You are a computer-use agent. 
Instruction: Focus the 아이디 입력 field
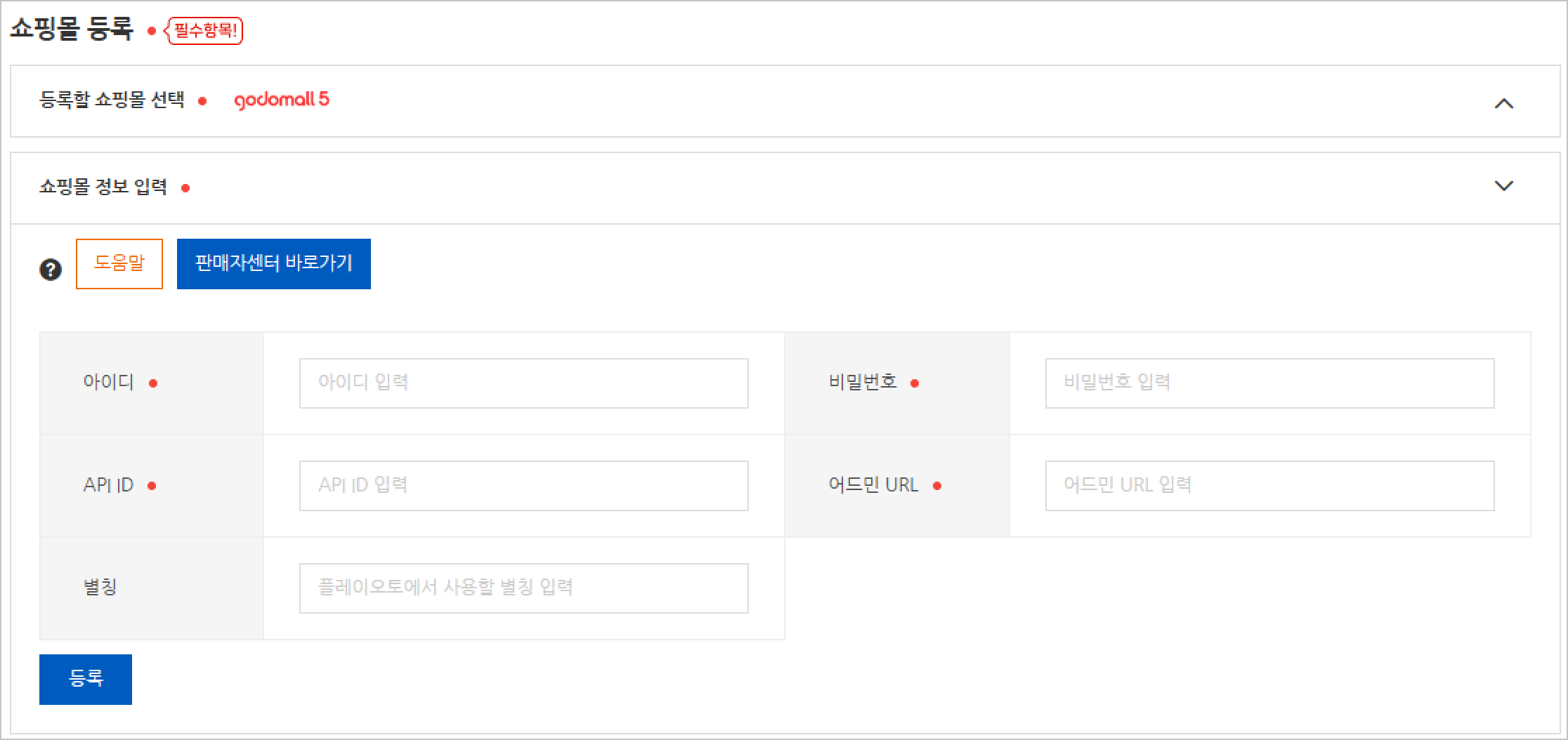[x=523, y=383]
